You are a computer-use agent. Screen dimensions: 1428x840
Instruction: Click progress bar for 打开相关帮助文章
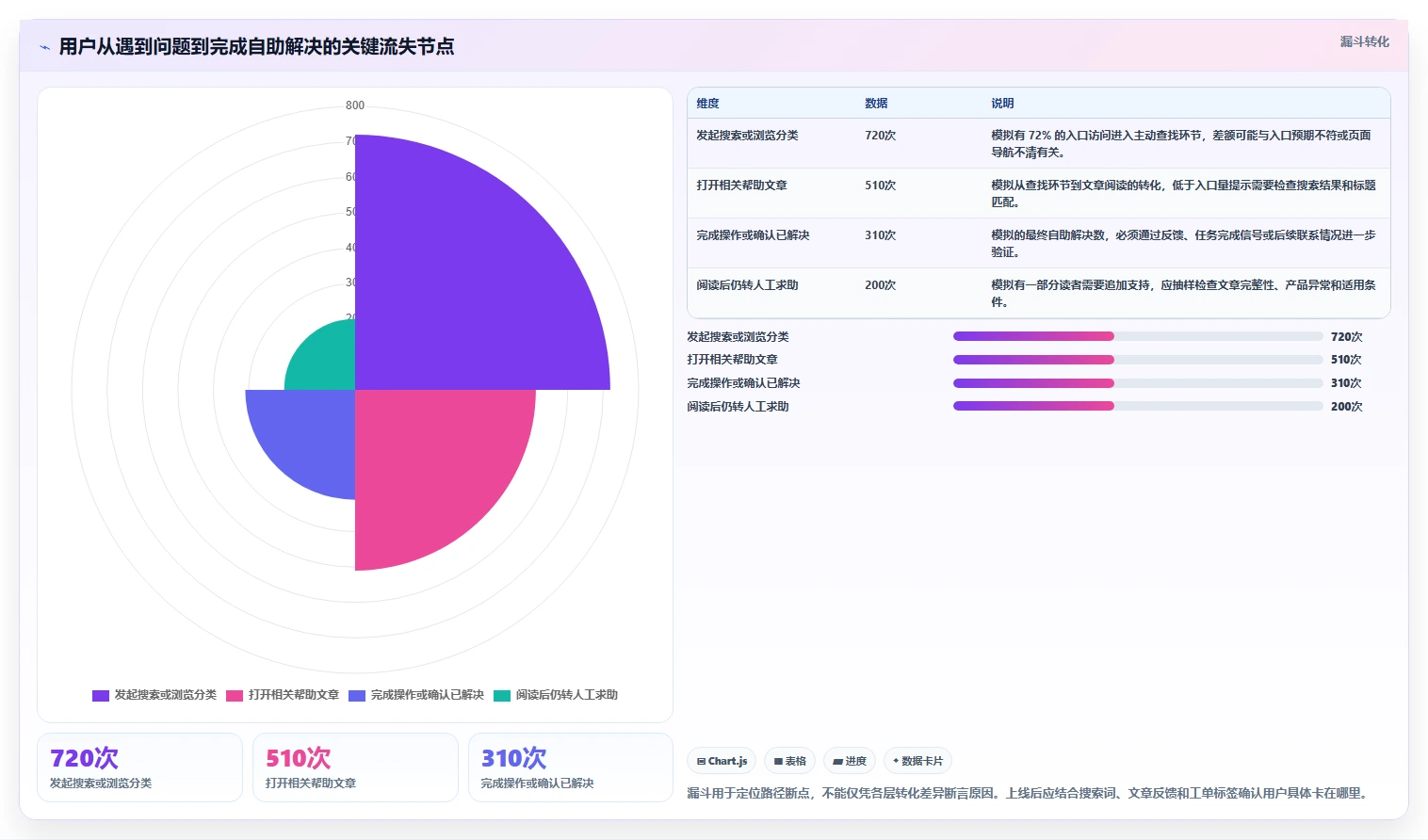[x=1138, y=360]
